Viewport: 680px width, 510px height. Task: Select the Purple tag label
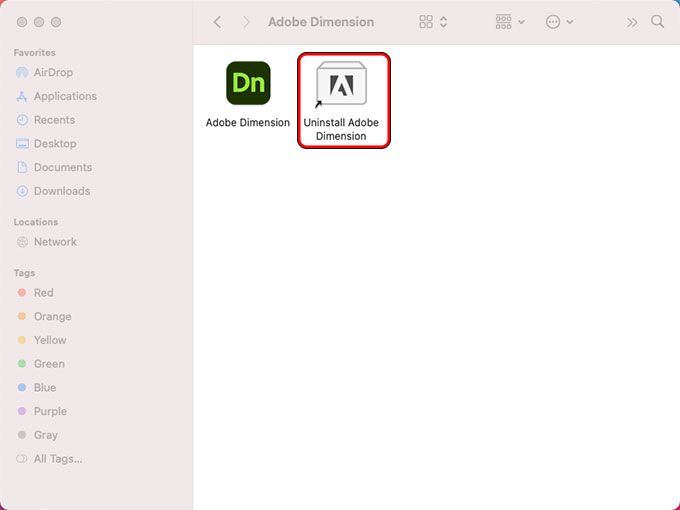(x=50, y=411)
